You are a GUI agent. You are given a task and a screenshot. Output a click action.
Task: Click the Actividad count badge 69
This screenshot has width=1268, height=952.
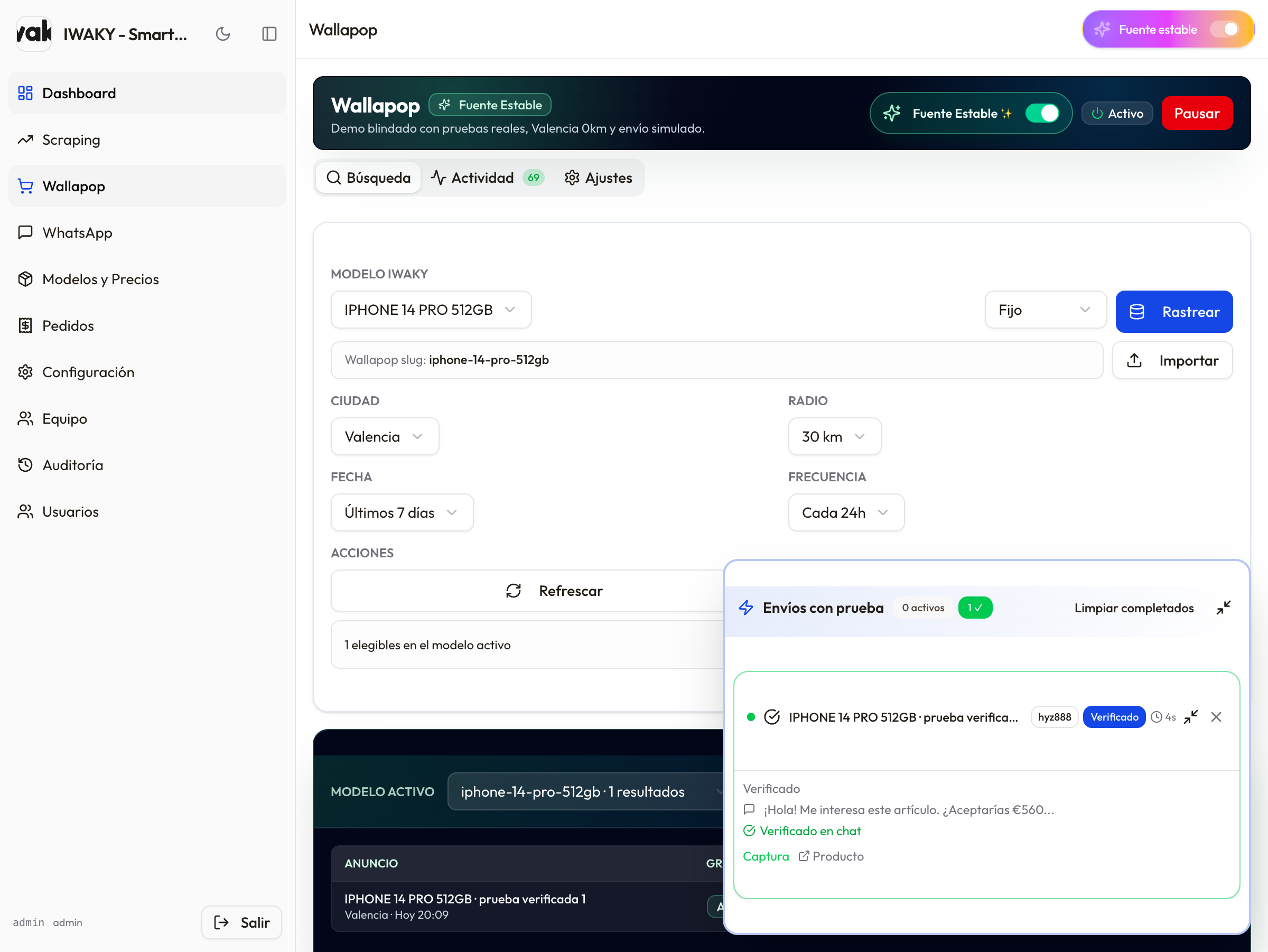tap(533, 178)
